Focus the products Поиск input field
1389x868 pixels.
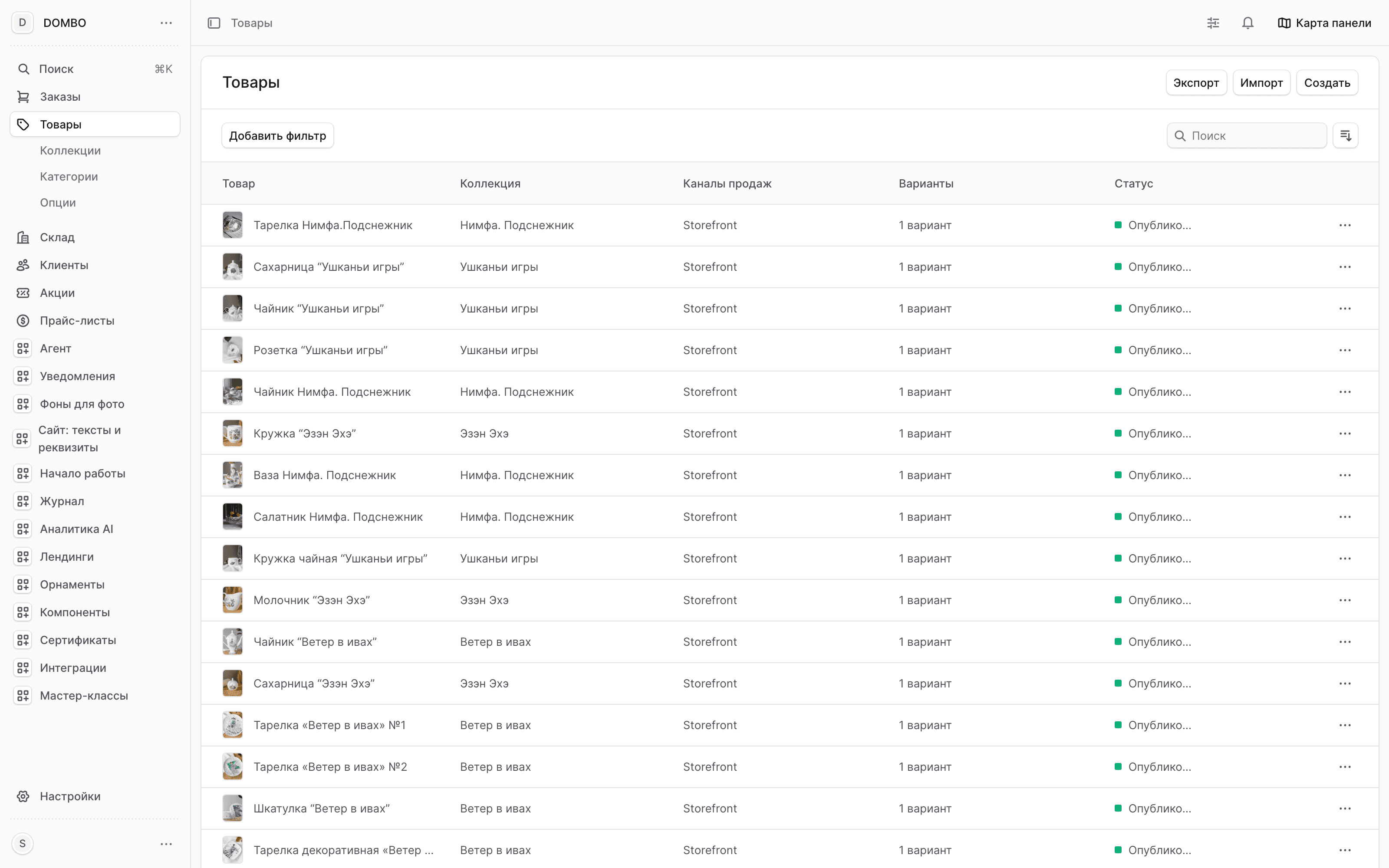click(1247, 135)
